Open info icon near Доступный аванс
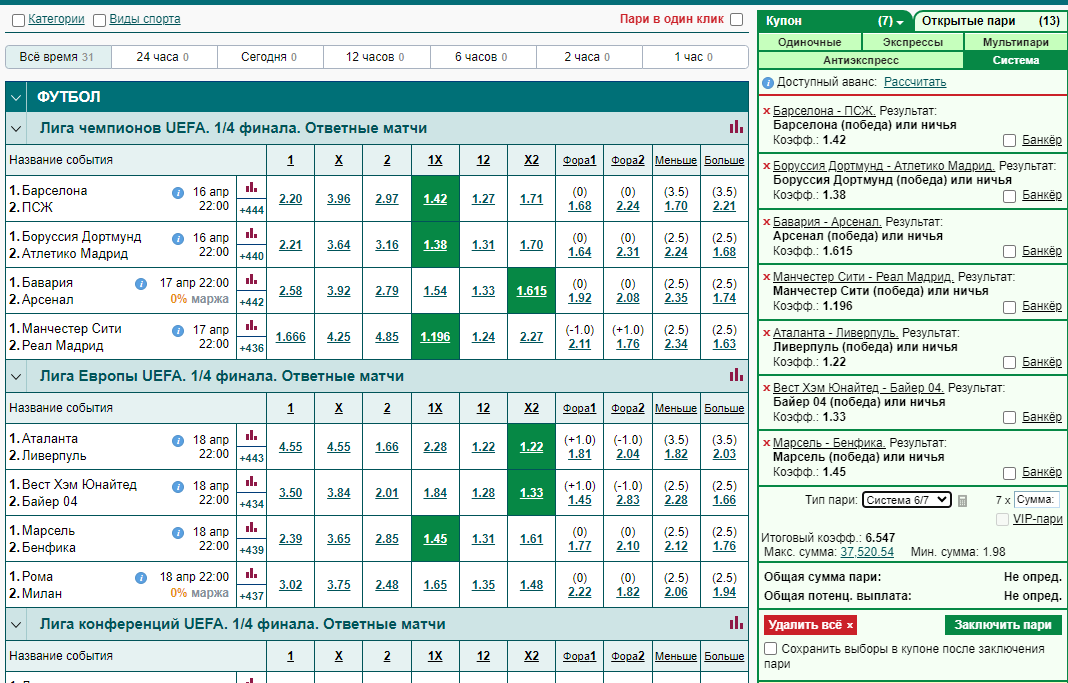 point(768,82)
